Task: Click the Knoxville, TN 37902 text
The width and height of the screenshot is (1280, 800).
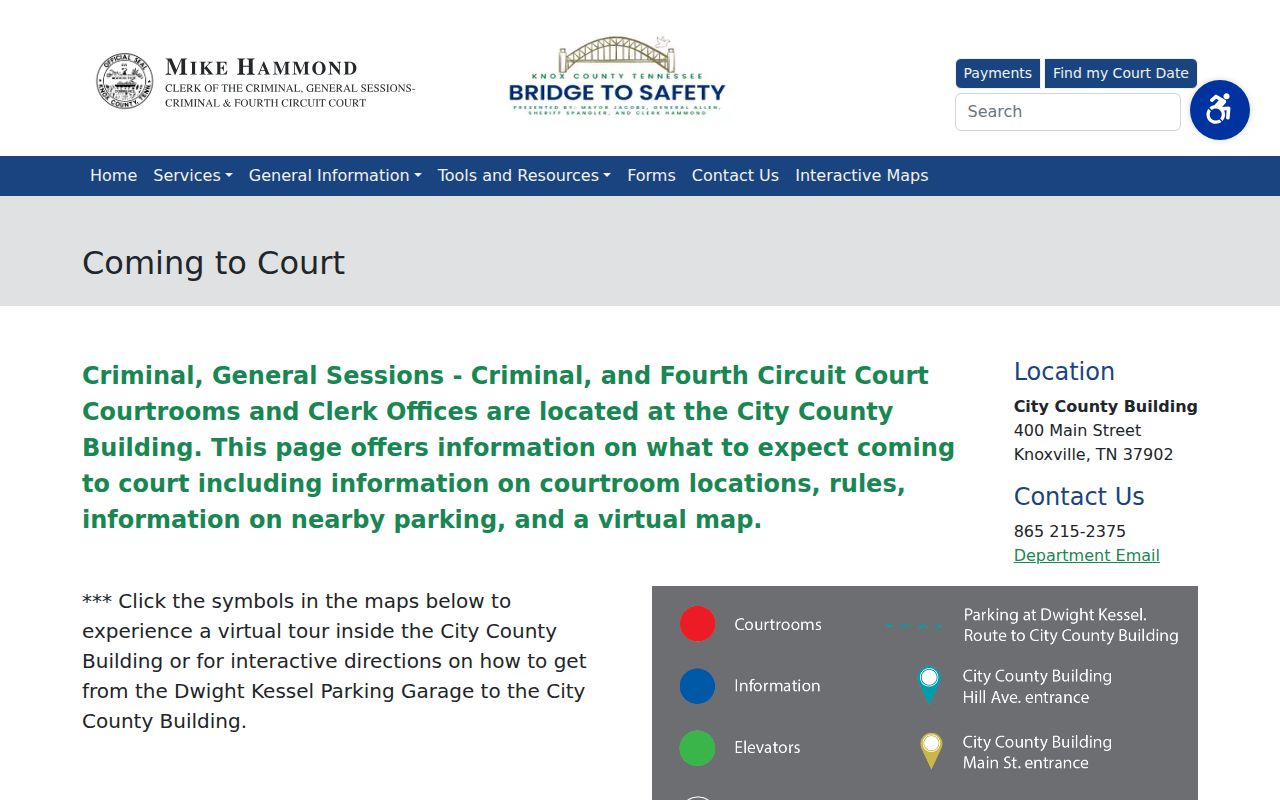Action: pyautogui.click(x=1093, y=454)
